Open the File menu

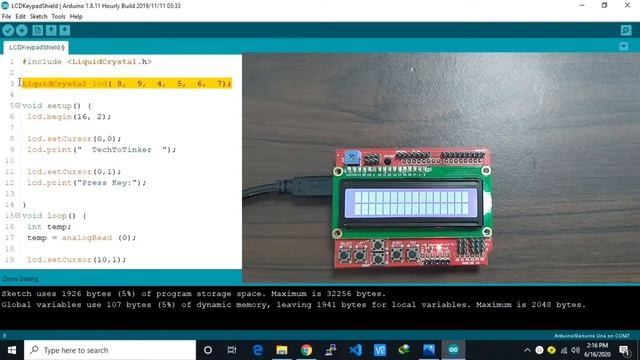pos(7,16)
